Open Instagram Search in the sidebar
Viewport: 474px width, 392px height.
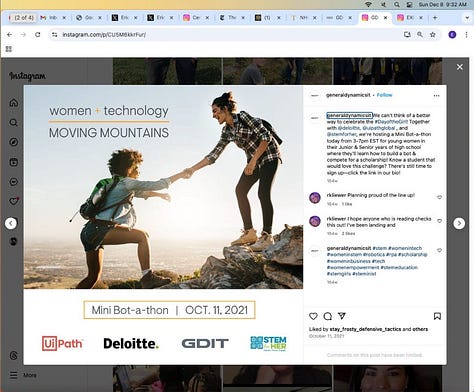pos(14,123)
